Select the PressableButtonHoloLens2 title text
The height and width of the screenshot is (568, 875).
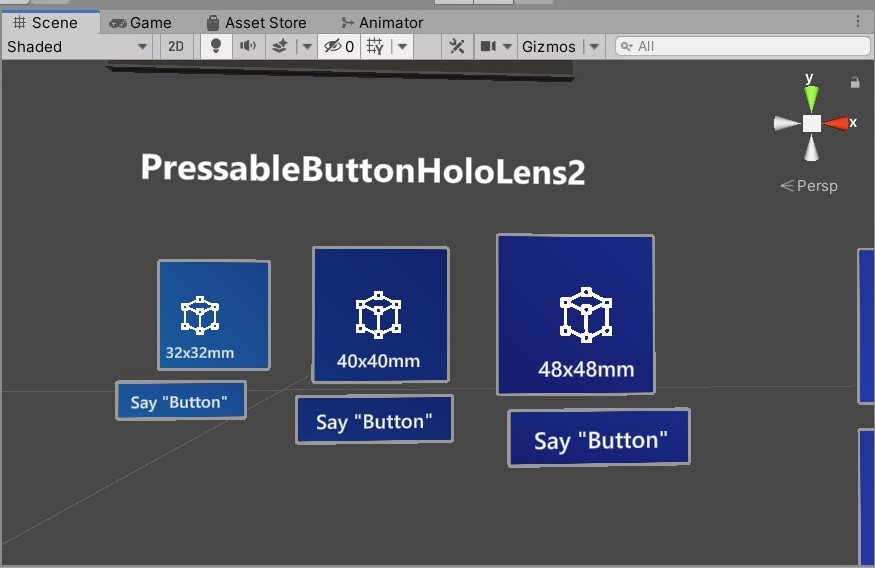point(363,169)
